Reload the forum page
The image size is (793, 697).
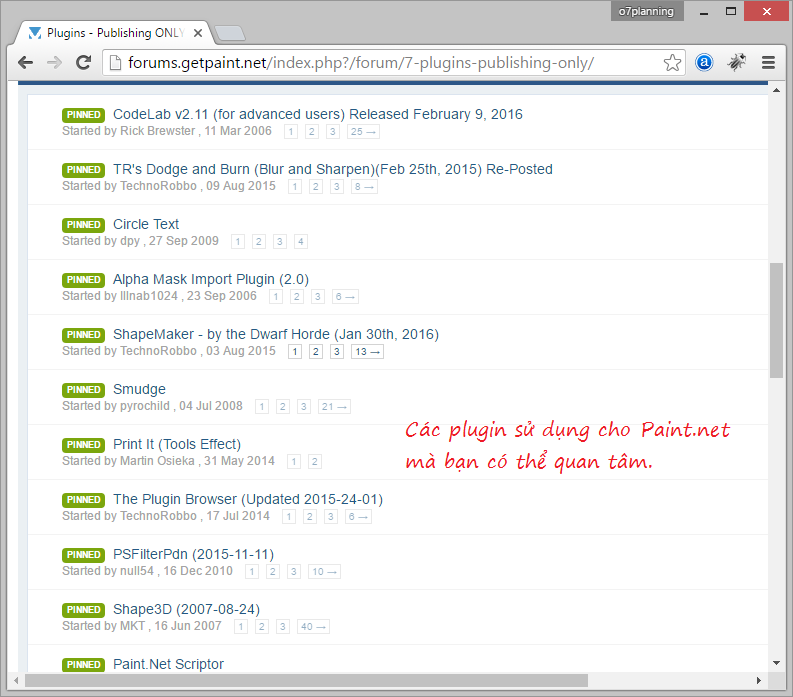point(83,63)
